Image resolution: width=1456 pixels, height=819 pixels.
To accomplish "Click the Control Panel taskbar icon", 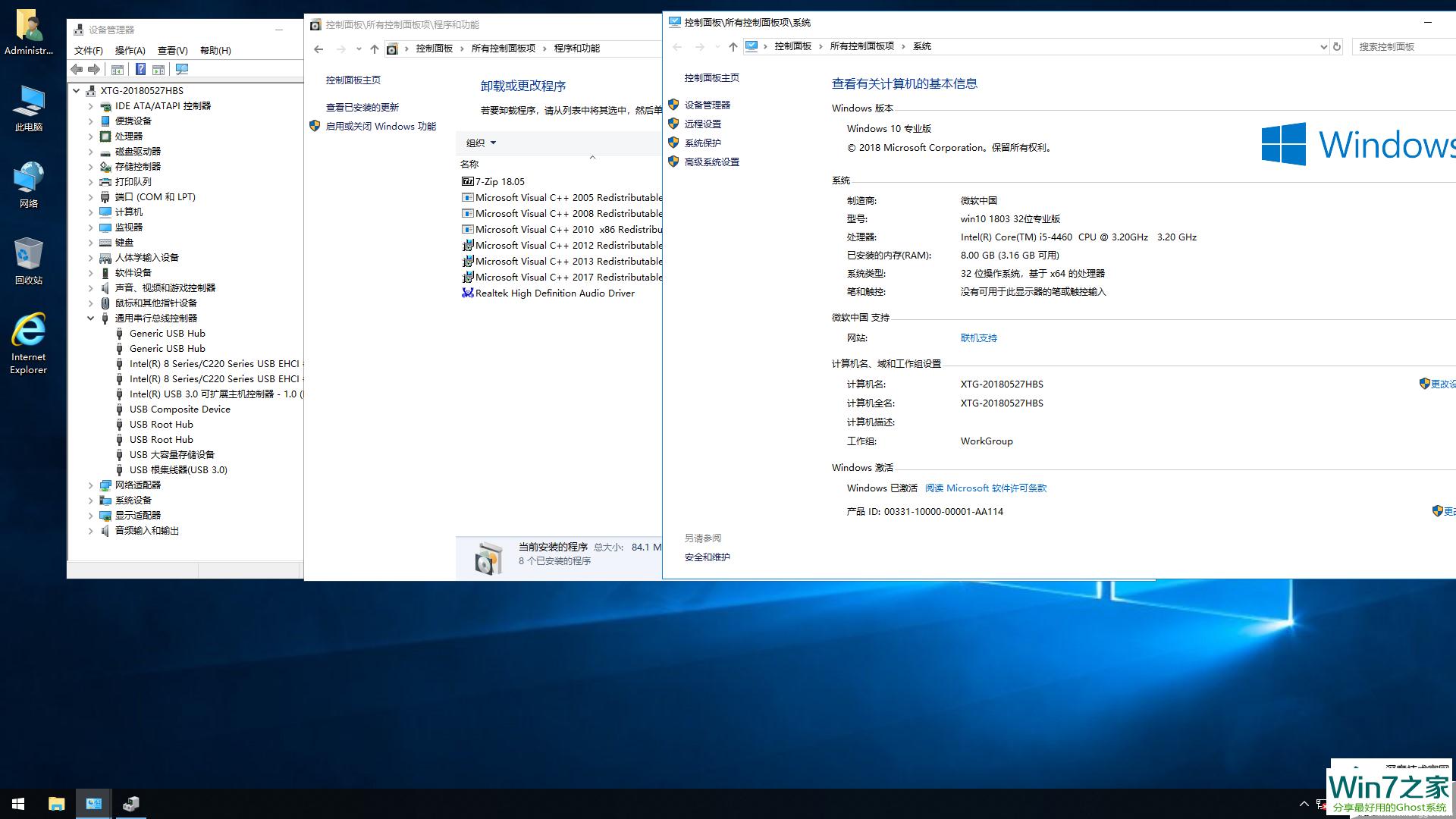I will (x=94, y=804).
